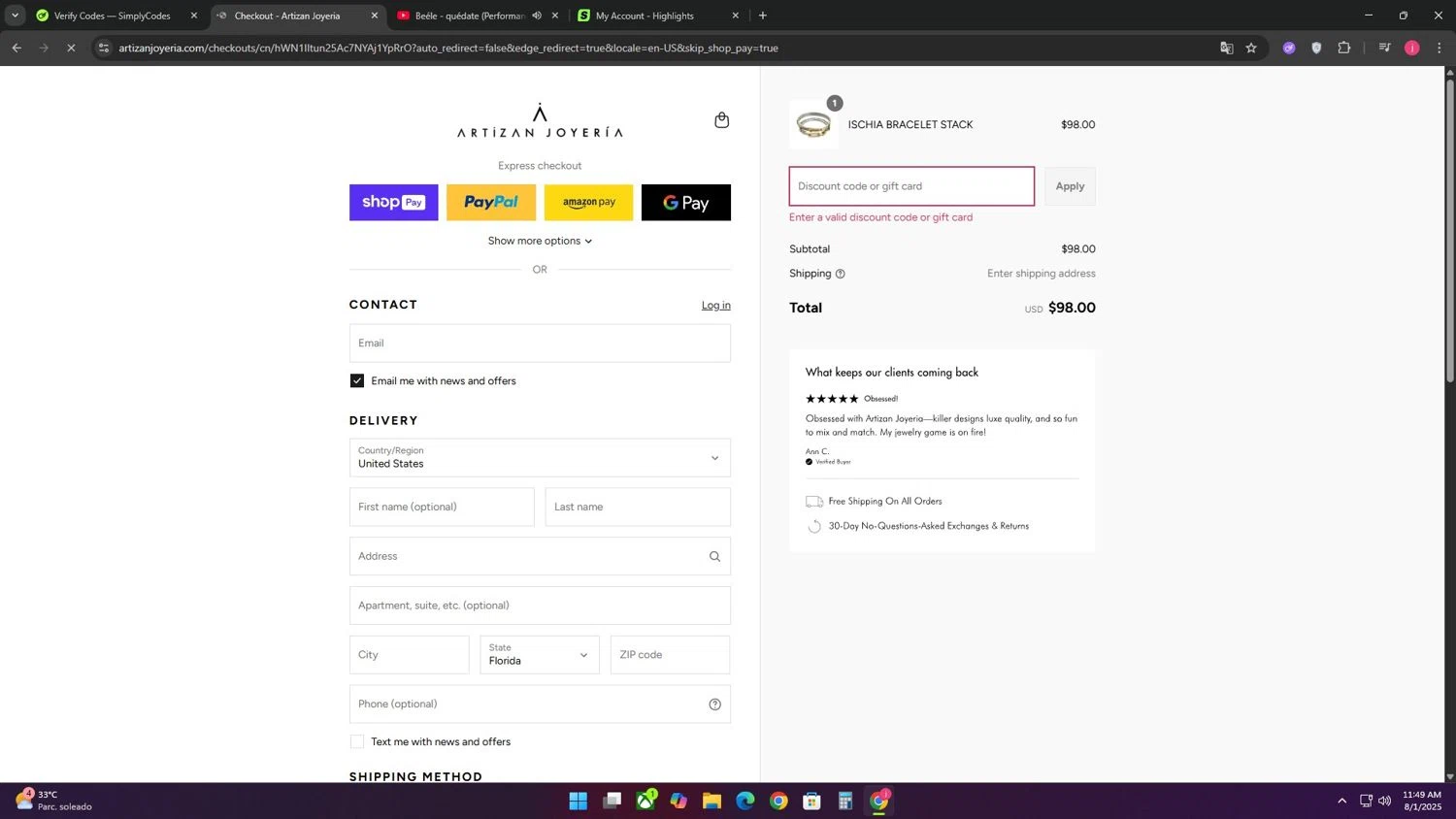Pay with Google Pay button
The width and height of the screenshot is (1456, 819).
686,203
